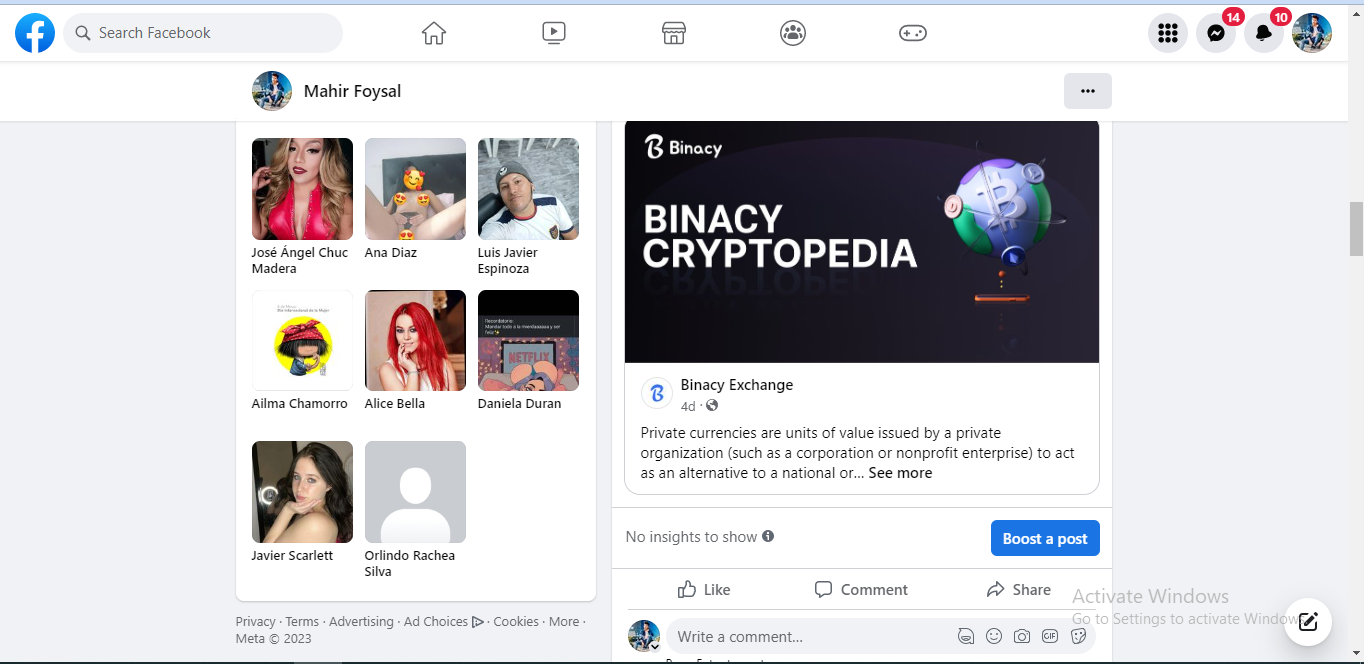Open the Watch video icon
Image resolution: width=1364 pixels, height=664 pixels.
pos(554,33)
